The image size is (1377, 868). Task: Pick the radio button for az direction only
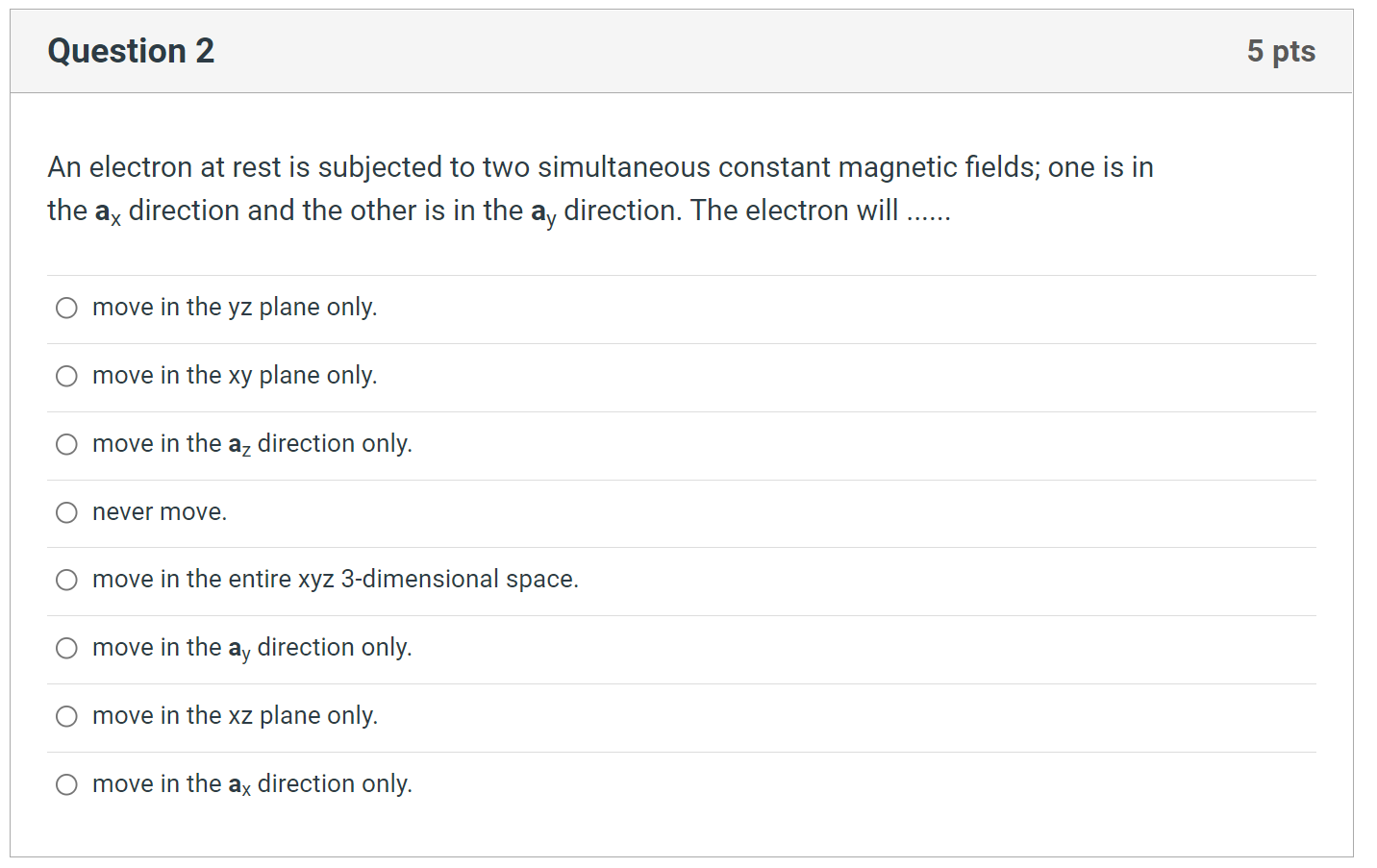[66, 444]
